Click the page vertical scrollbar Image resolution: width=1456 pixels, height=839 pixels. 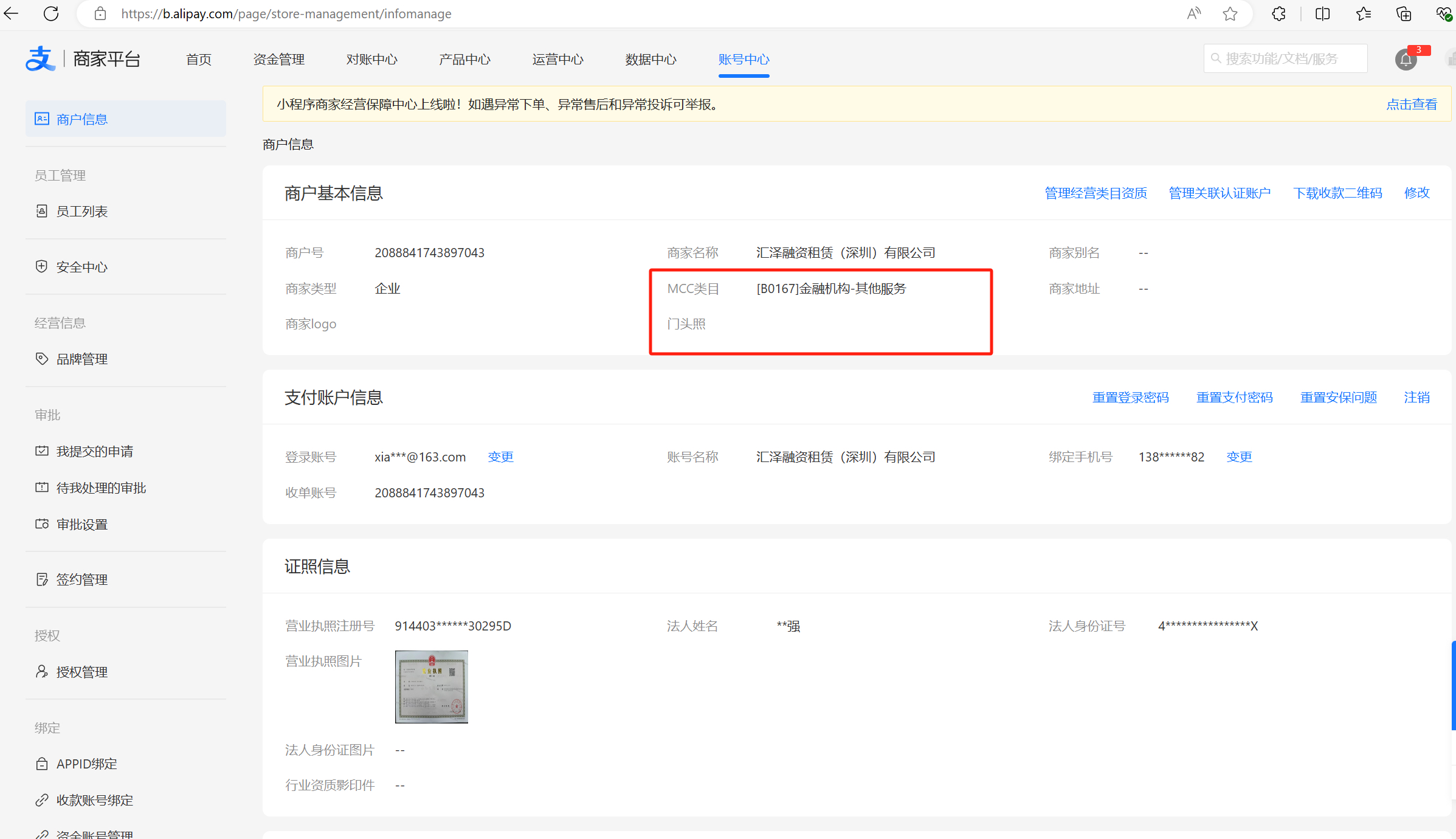(1453, 685)
